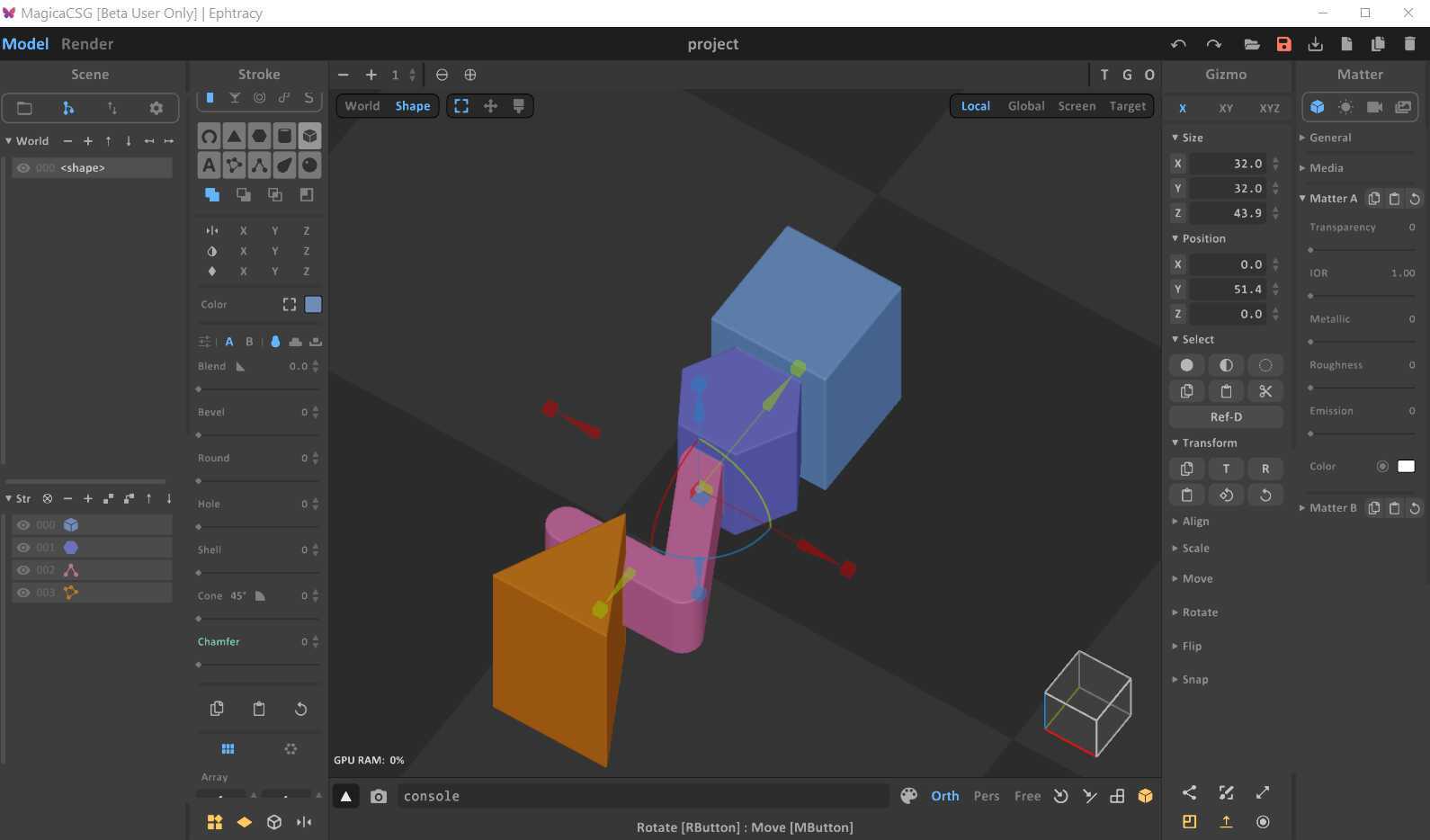Screen dimensions: 1430x840
Task: Select the hexagon prism primitive
Action: click(x=259, y=136)
